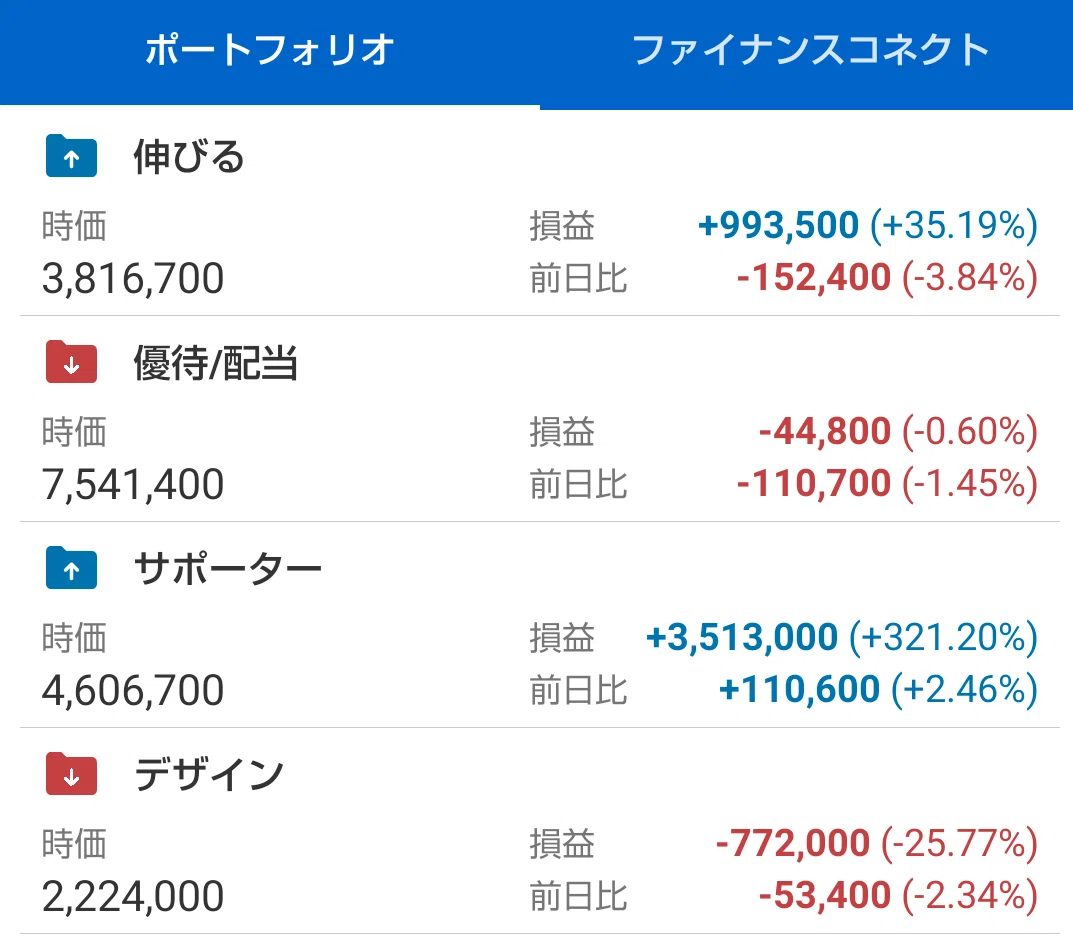The height and width of the screenshot is (941, 1073).
Task: Tap the 3,816,700 market value
Action: pos(133,279)
